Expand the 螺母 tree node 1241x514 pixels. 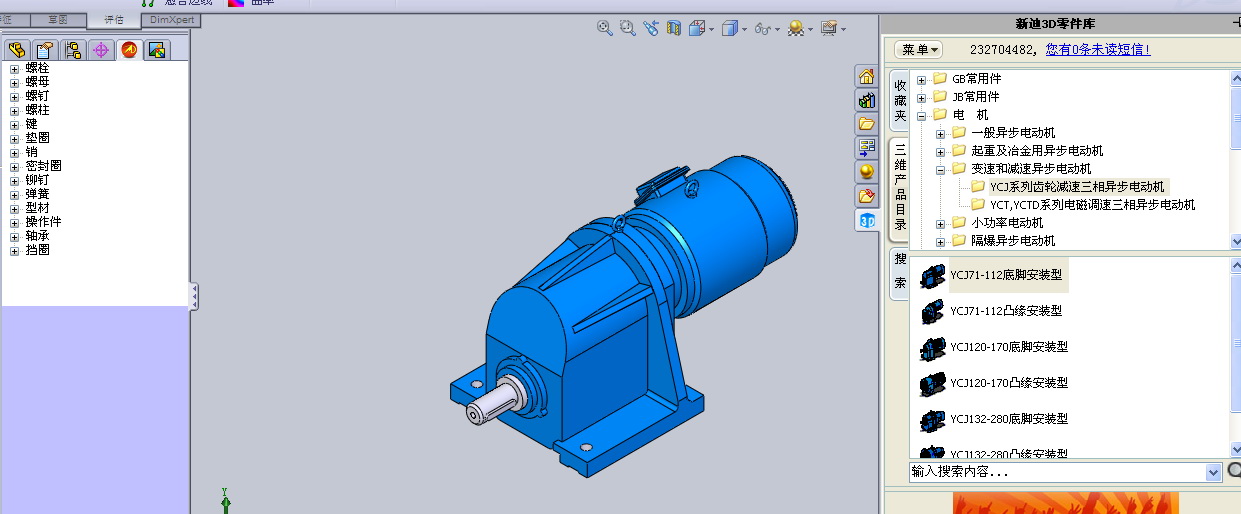14,83
